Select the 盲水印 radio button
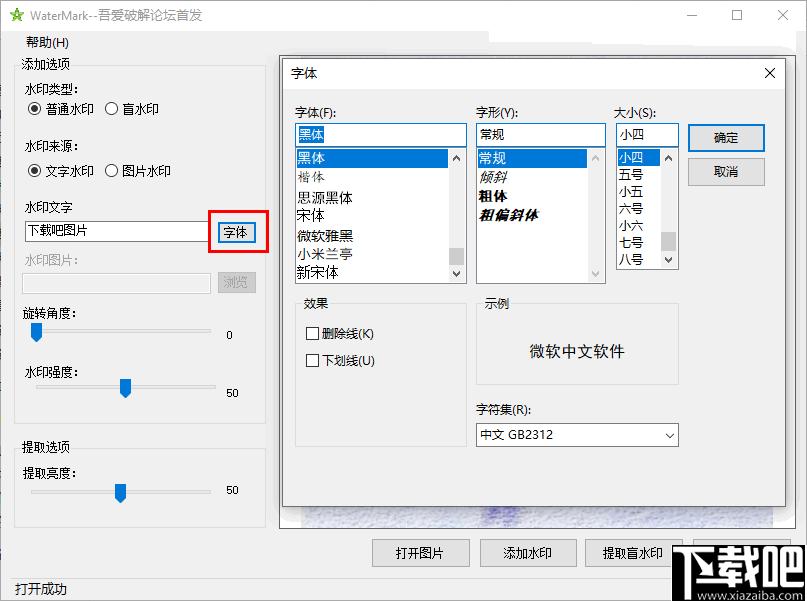 [x=112, y=109]
